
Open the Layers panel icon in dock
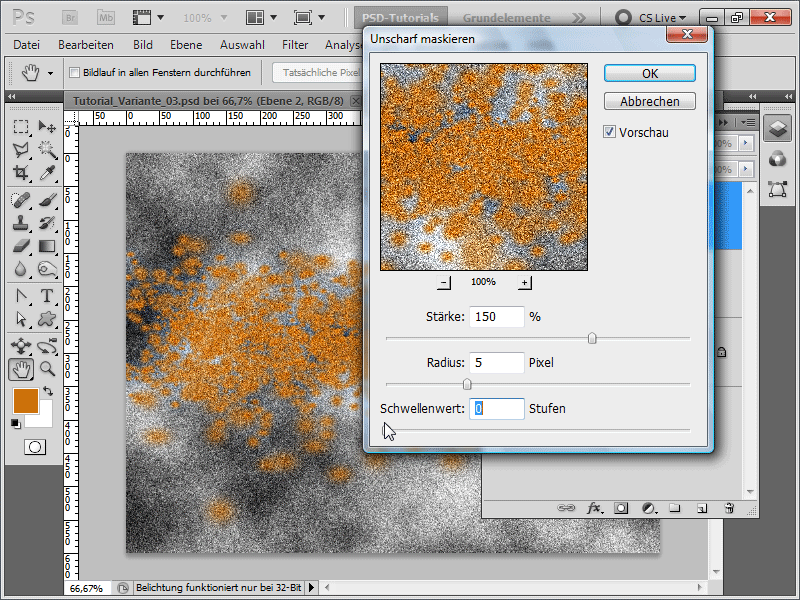coord(777,128)
